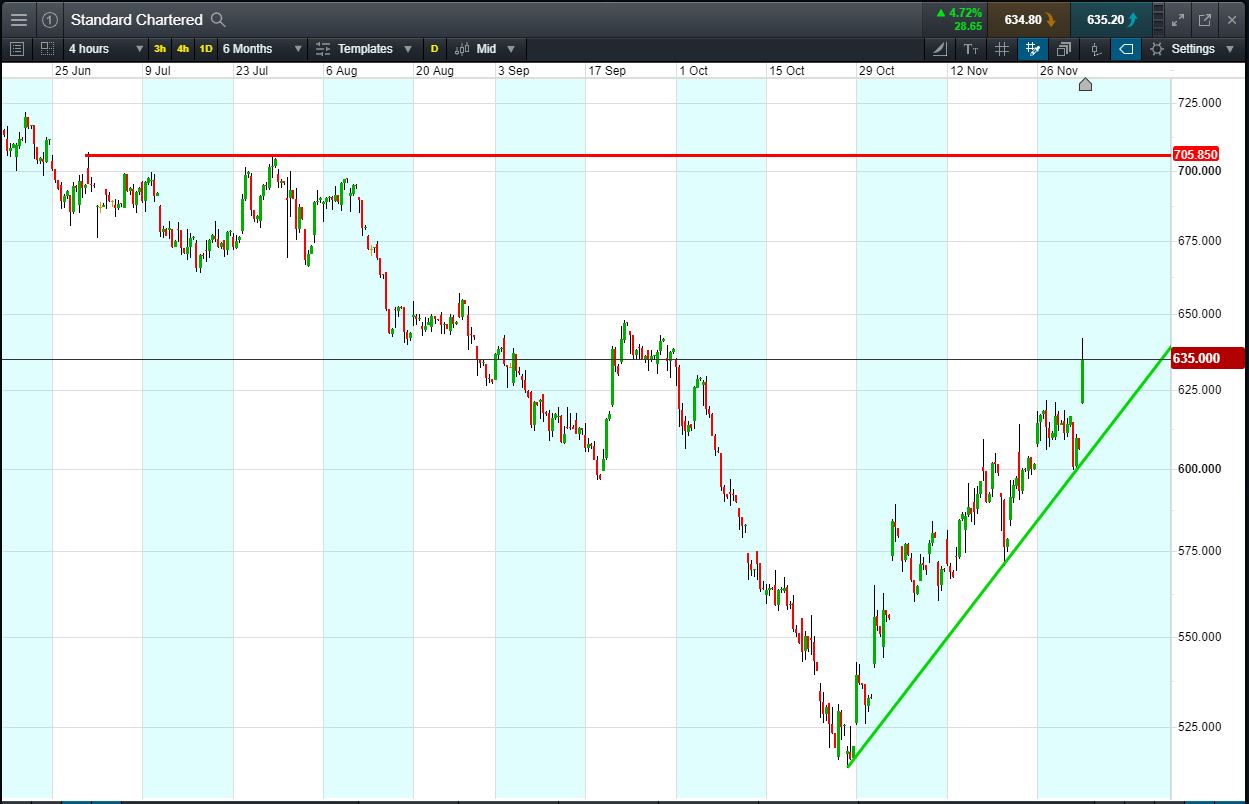Click the 635.000 current price label
1249x804 pixels.
(x=1208, y=358)
